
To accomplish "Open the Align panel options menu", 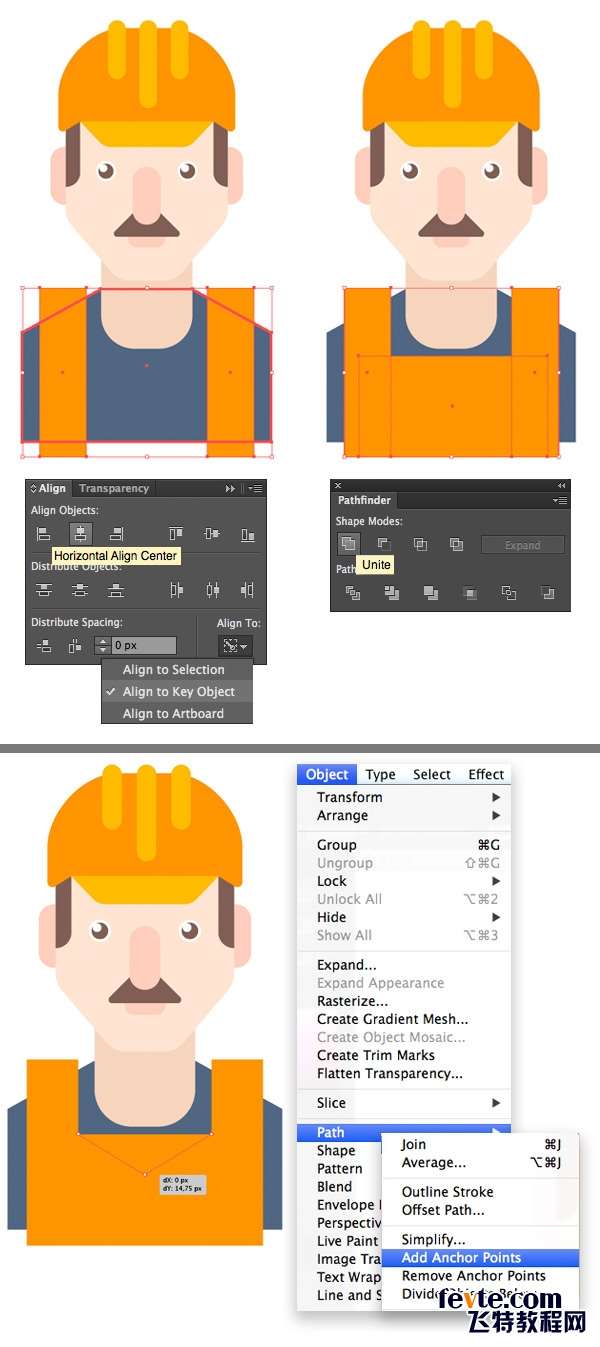I will tap(255, 489).
